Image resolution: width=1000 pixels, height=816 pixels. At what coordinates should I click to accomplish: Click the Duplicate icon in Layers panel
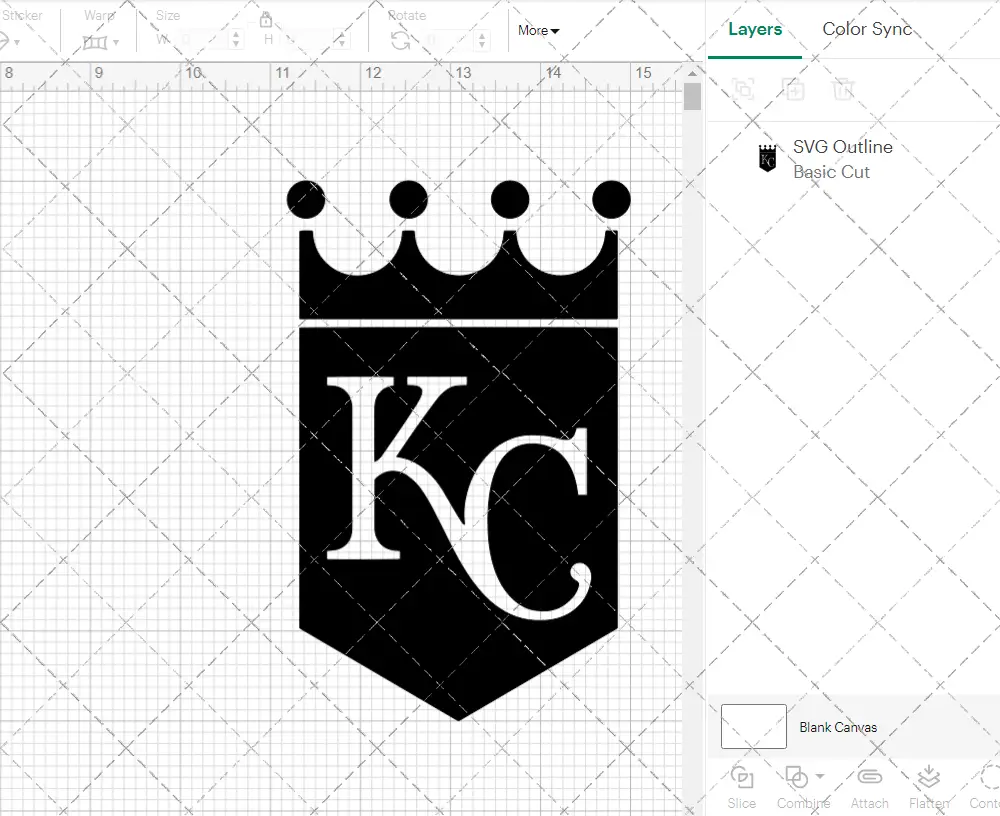[x=793, y=89]
